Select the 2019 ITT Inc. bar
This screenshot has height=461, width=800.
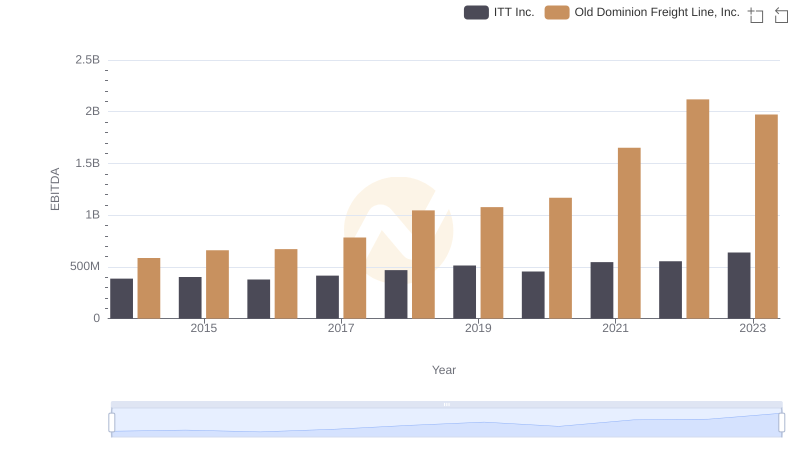[x=464, y=292]
